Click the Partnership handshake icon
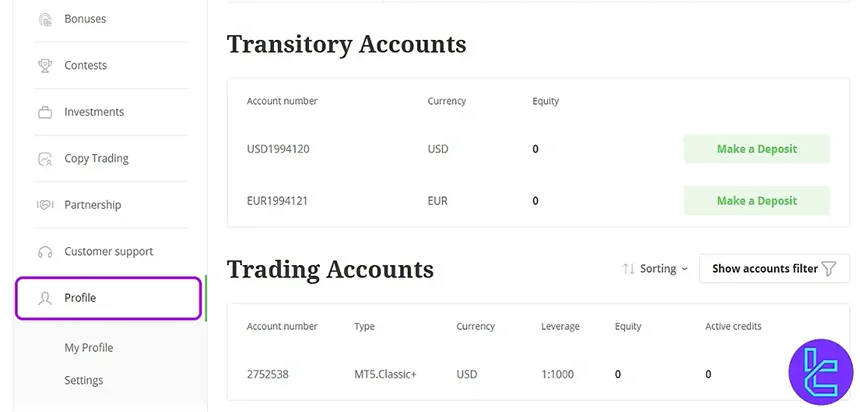 pyautogui.click(x=44, y=205)
